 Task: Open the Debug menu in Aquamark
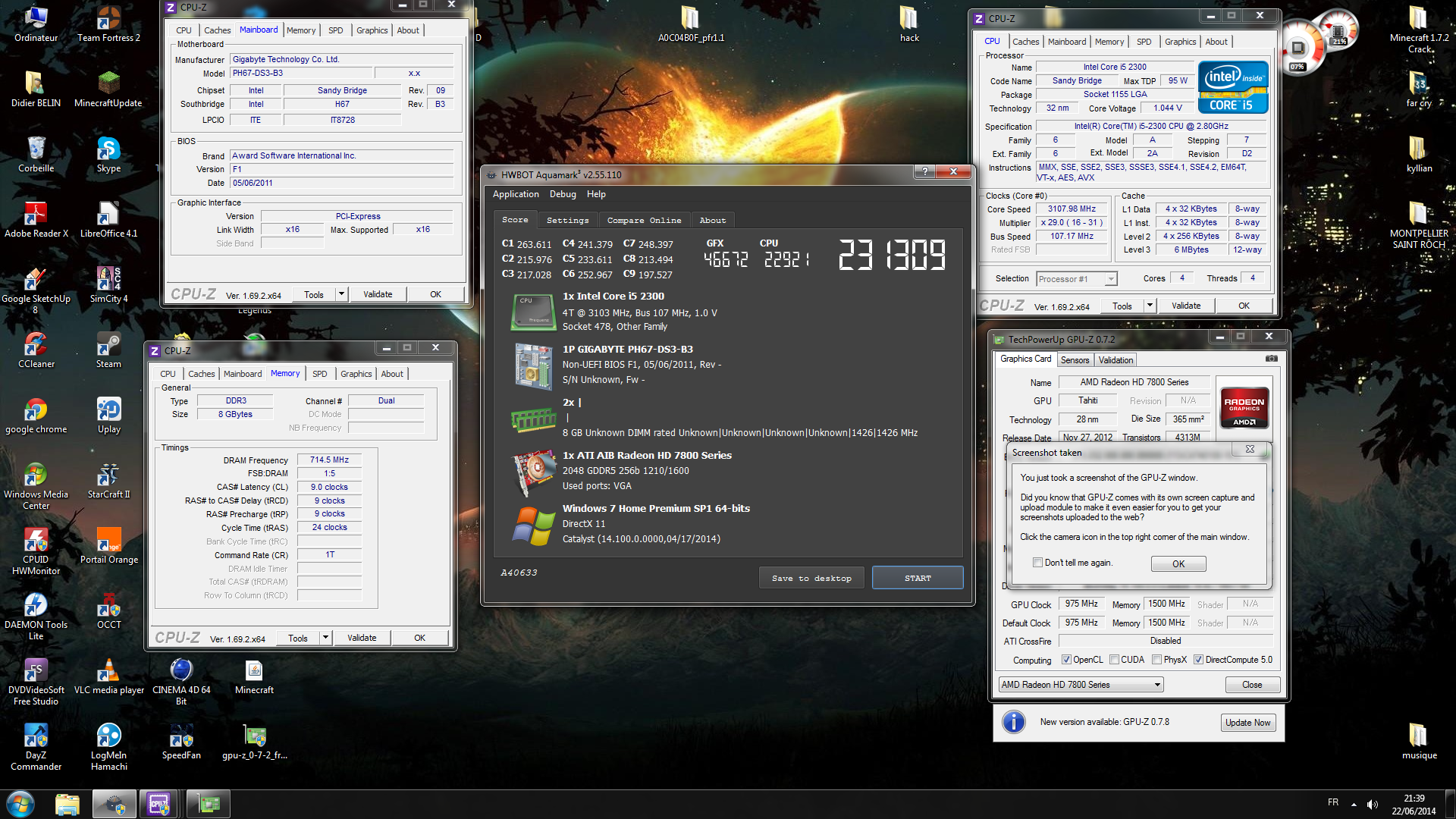[563, 194]
